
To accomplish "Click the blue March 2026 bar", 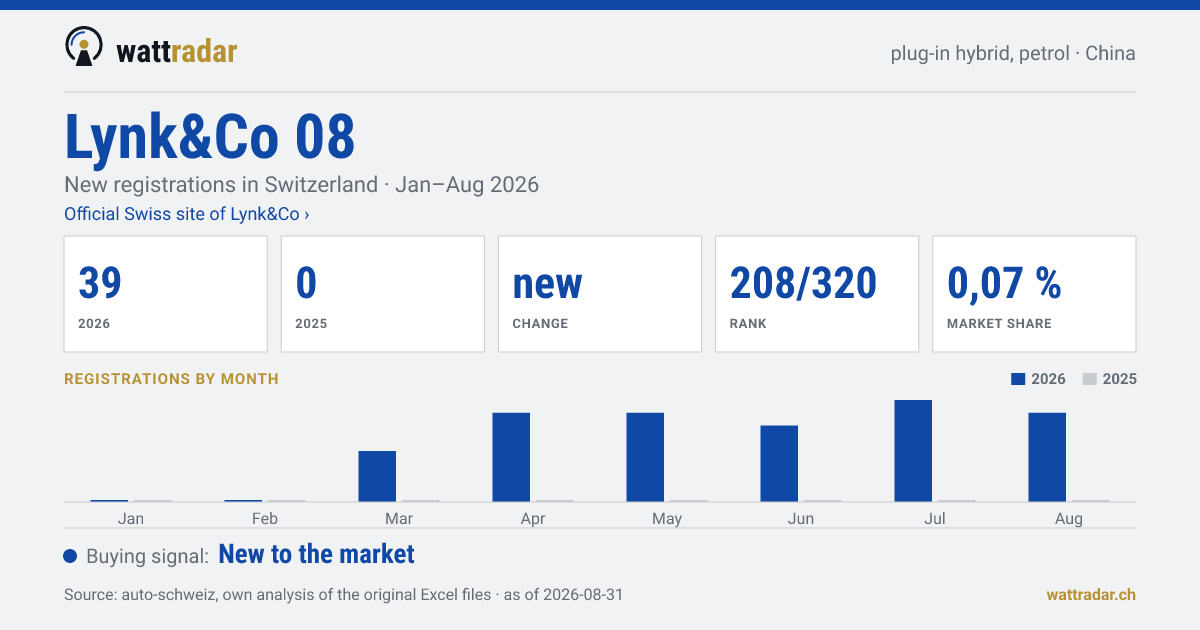I will [377, 476].
